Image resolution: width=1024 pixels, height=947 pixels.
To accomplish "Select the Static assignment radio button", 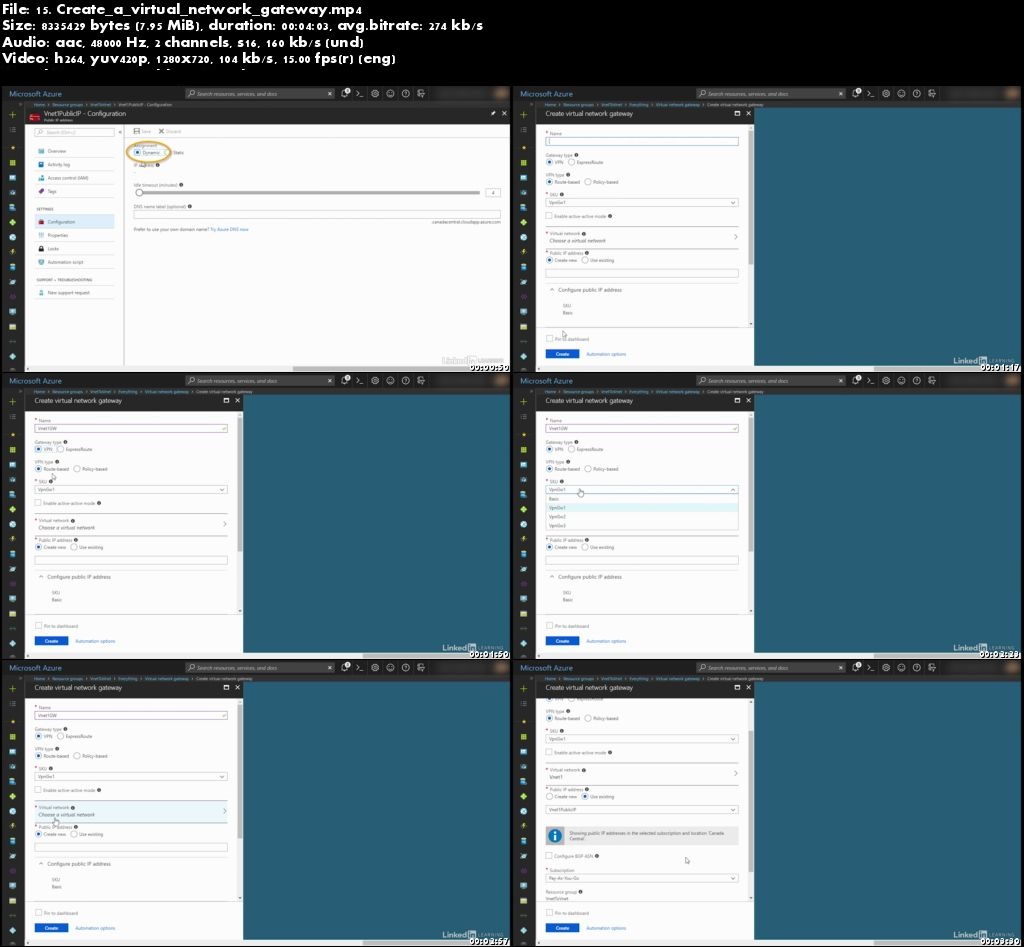I will tap(168, 152).
